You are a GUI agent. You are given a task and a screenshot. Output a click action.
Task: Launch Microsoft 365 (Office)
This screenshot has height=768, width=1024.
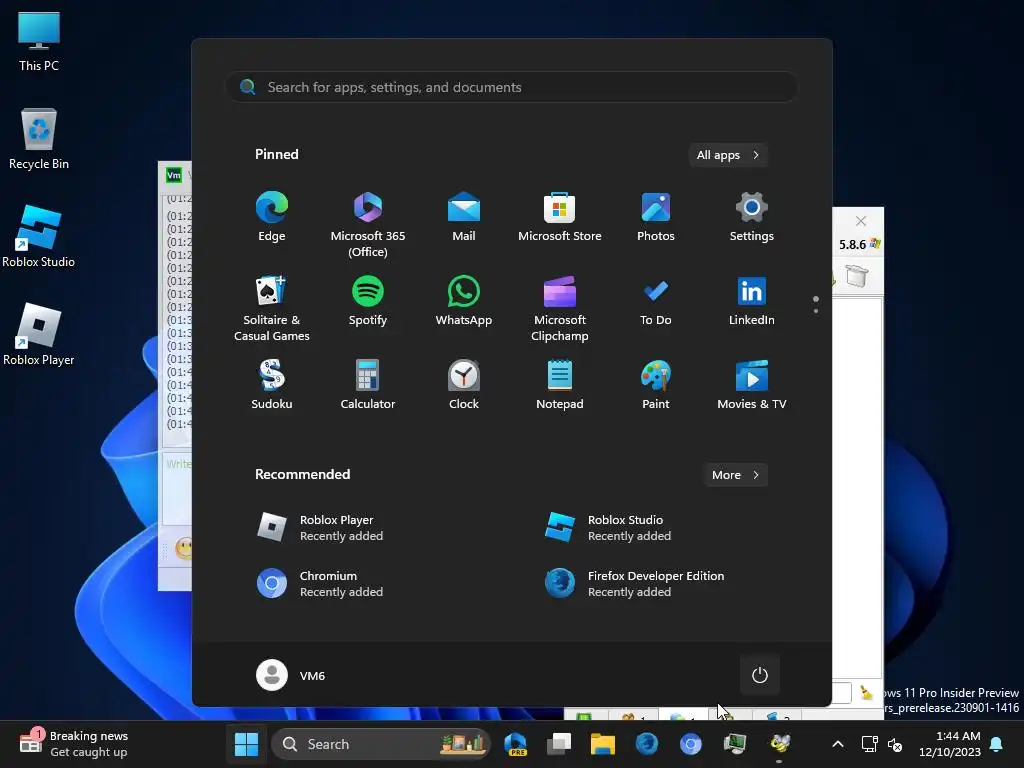click(x=368, y=225)
